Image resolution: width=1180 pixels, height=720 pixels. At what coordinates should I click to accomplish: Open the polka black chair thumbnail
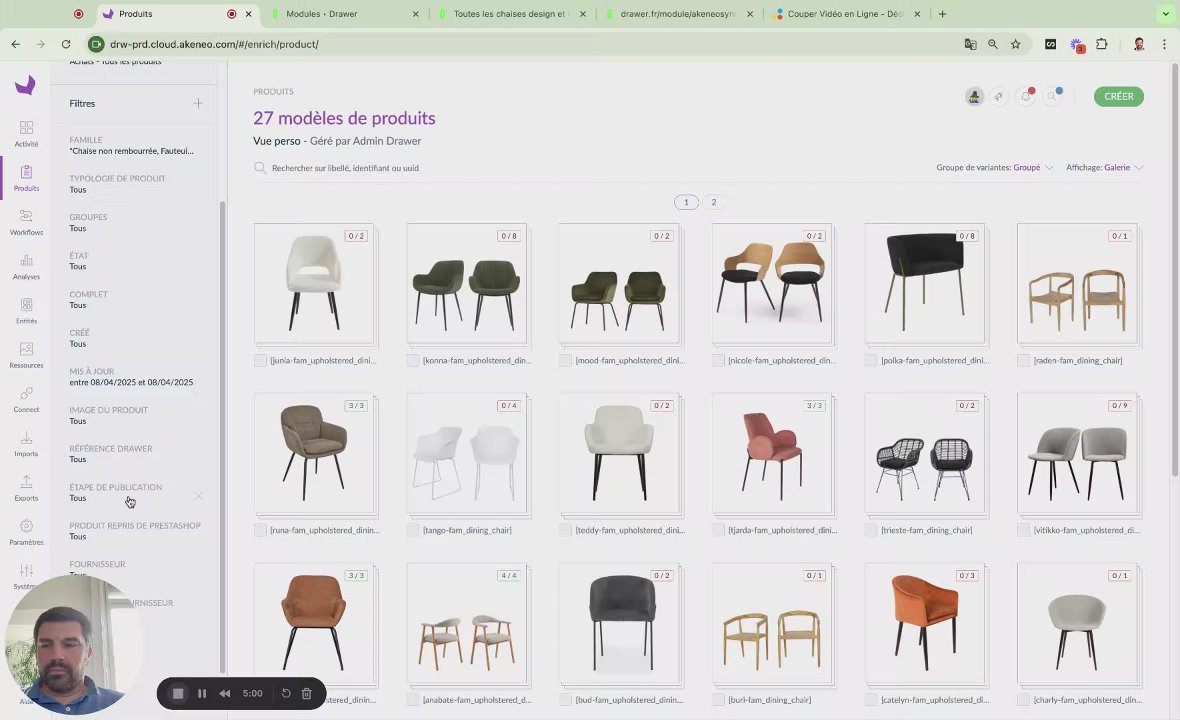[x=925, y=283]
